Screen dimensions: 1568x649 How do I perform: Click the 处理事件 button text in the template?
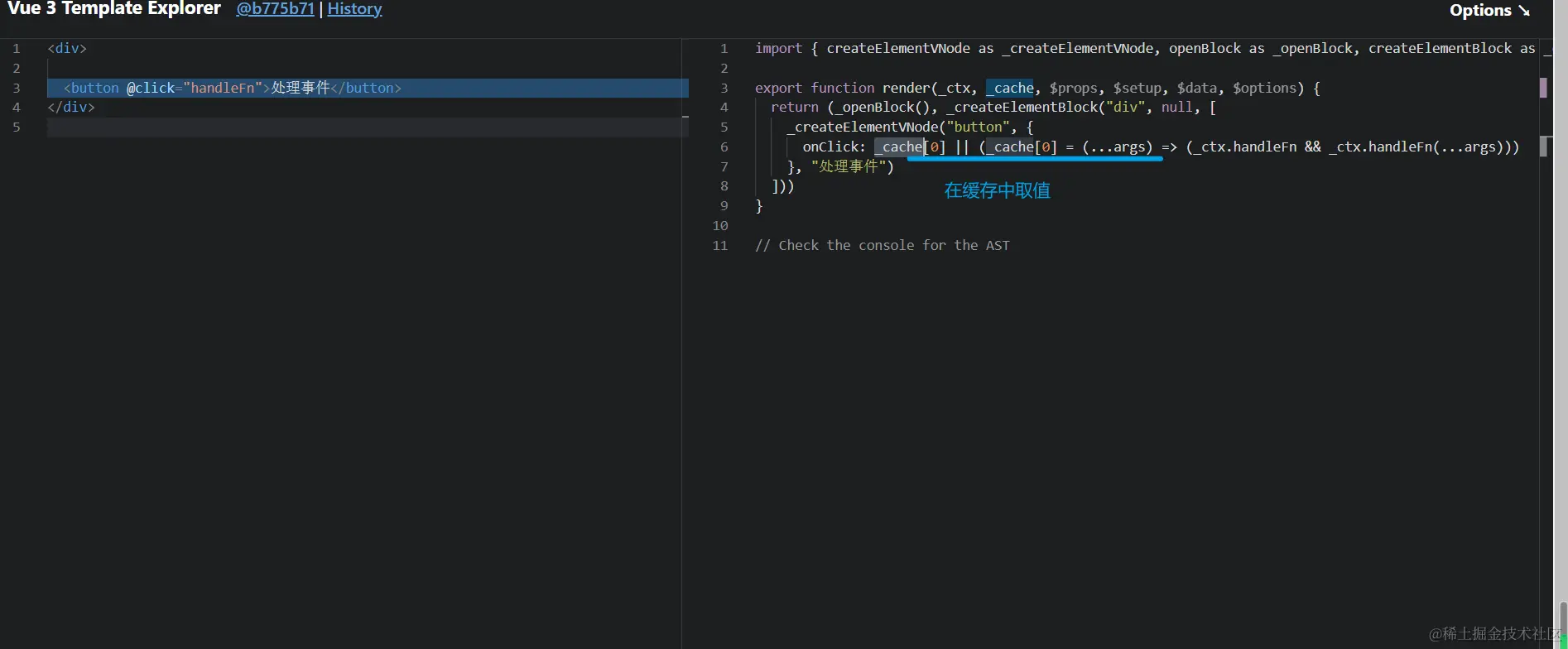click(x=301, y=88)
